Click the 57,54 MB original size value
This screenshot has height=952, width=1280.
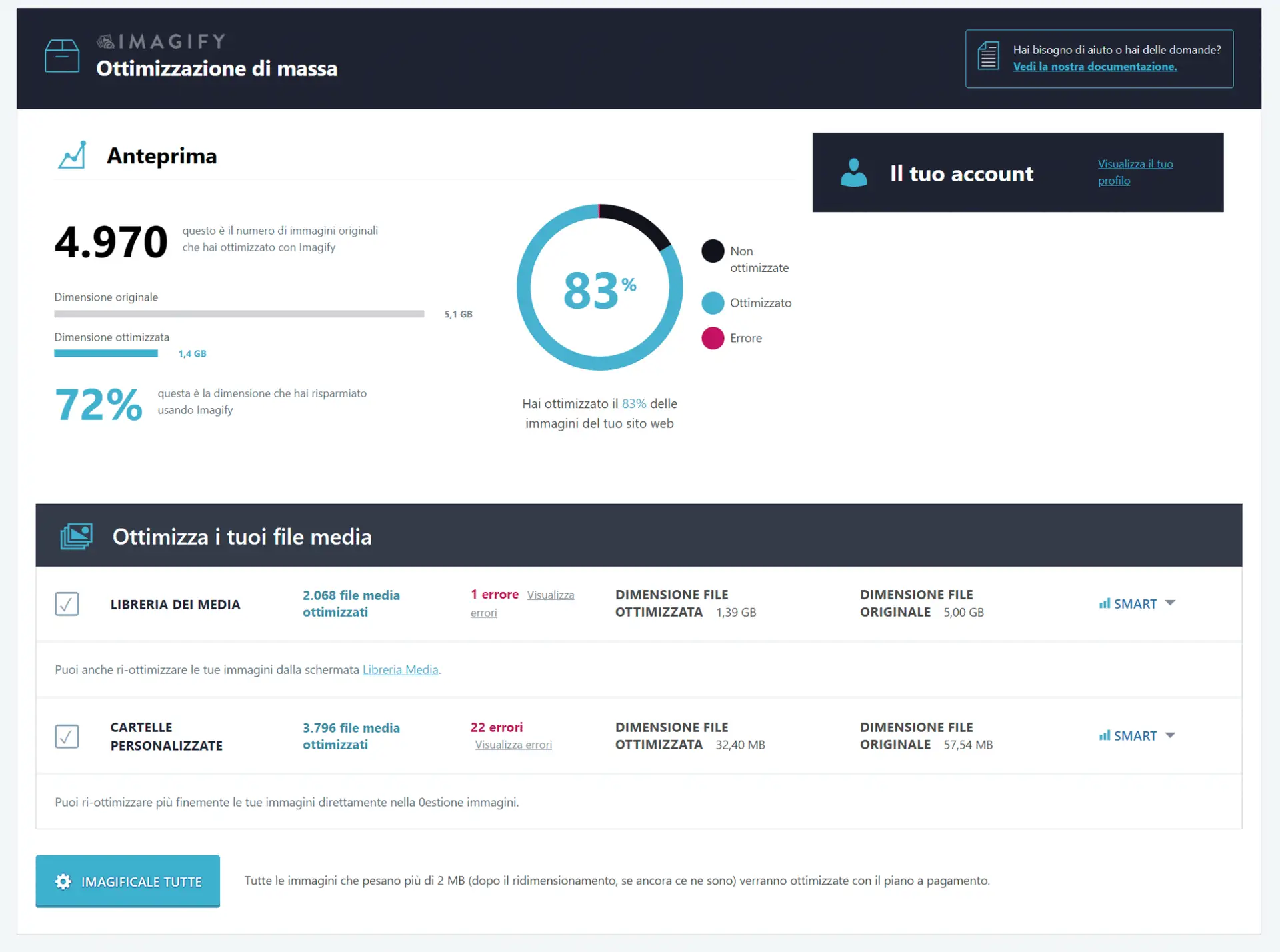click(x=968, y=745)
